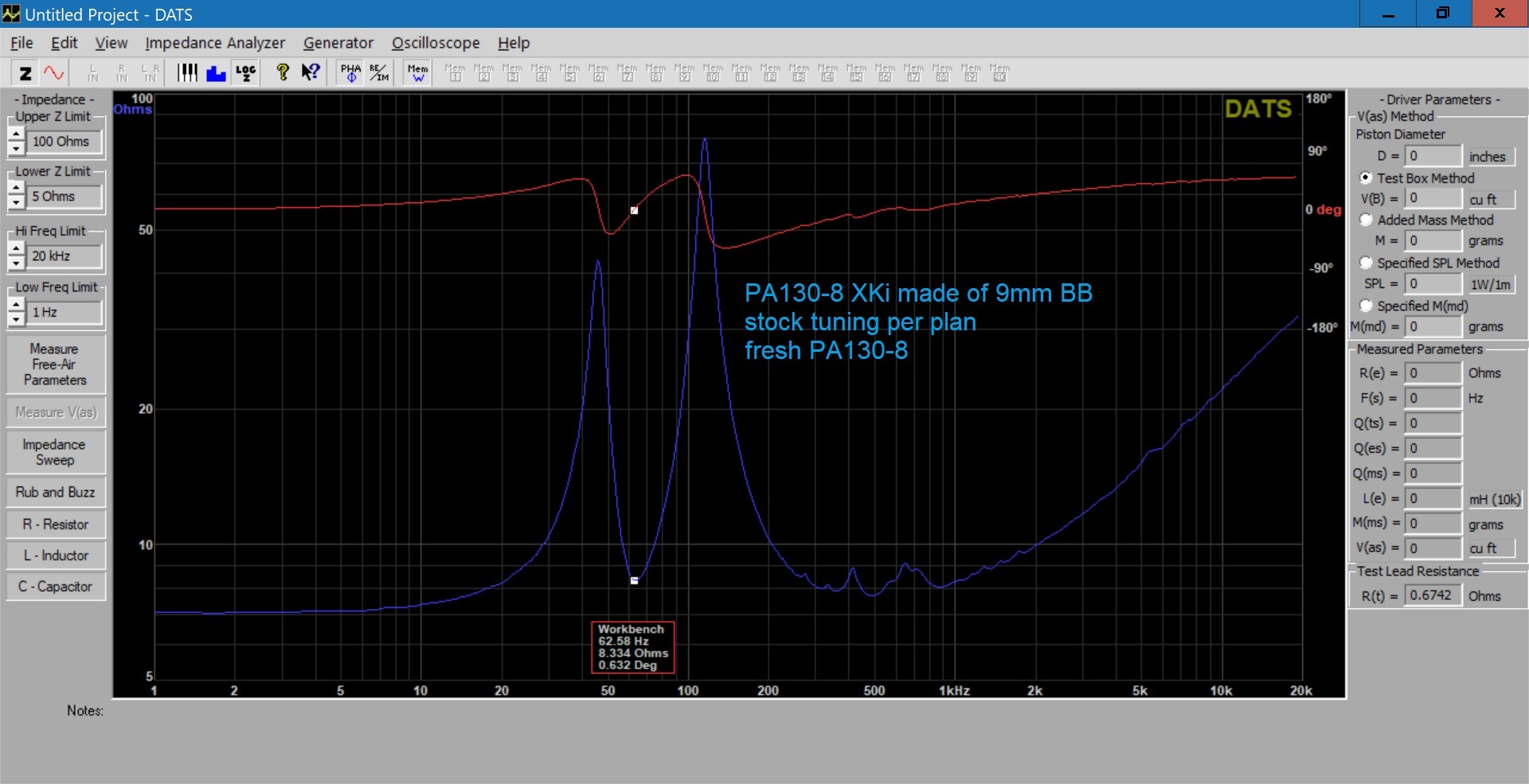Toggle the PHA phase display icon
The height and width of the screenshot is (784, 1529).
coord(350,73)
